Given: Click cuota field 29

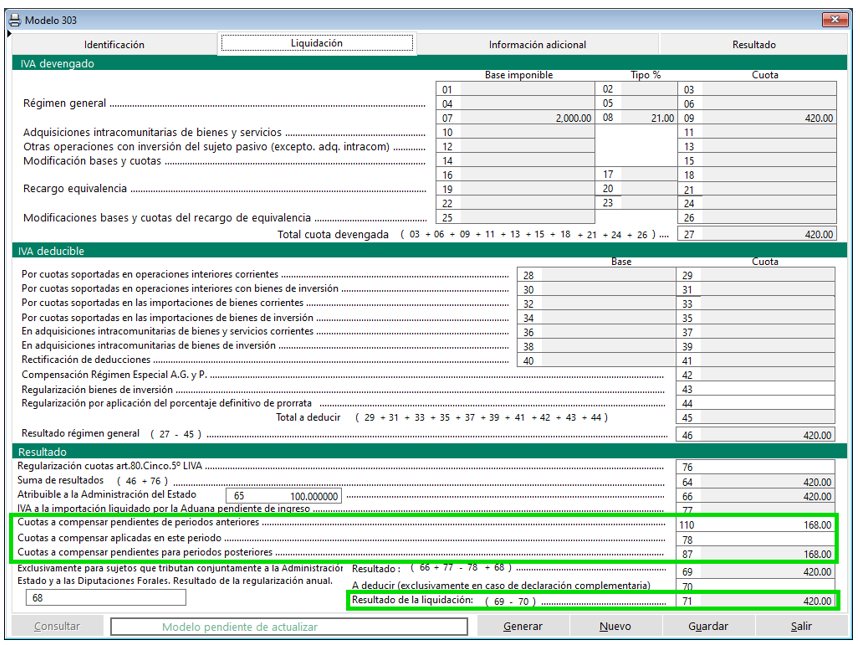Looking at the screenshot, I should 755,275.
